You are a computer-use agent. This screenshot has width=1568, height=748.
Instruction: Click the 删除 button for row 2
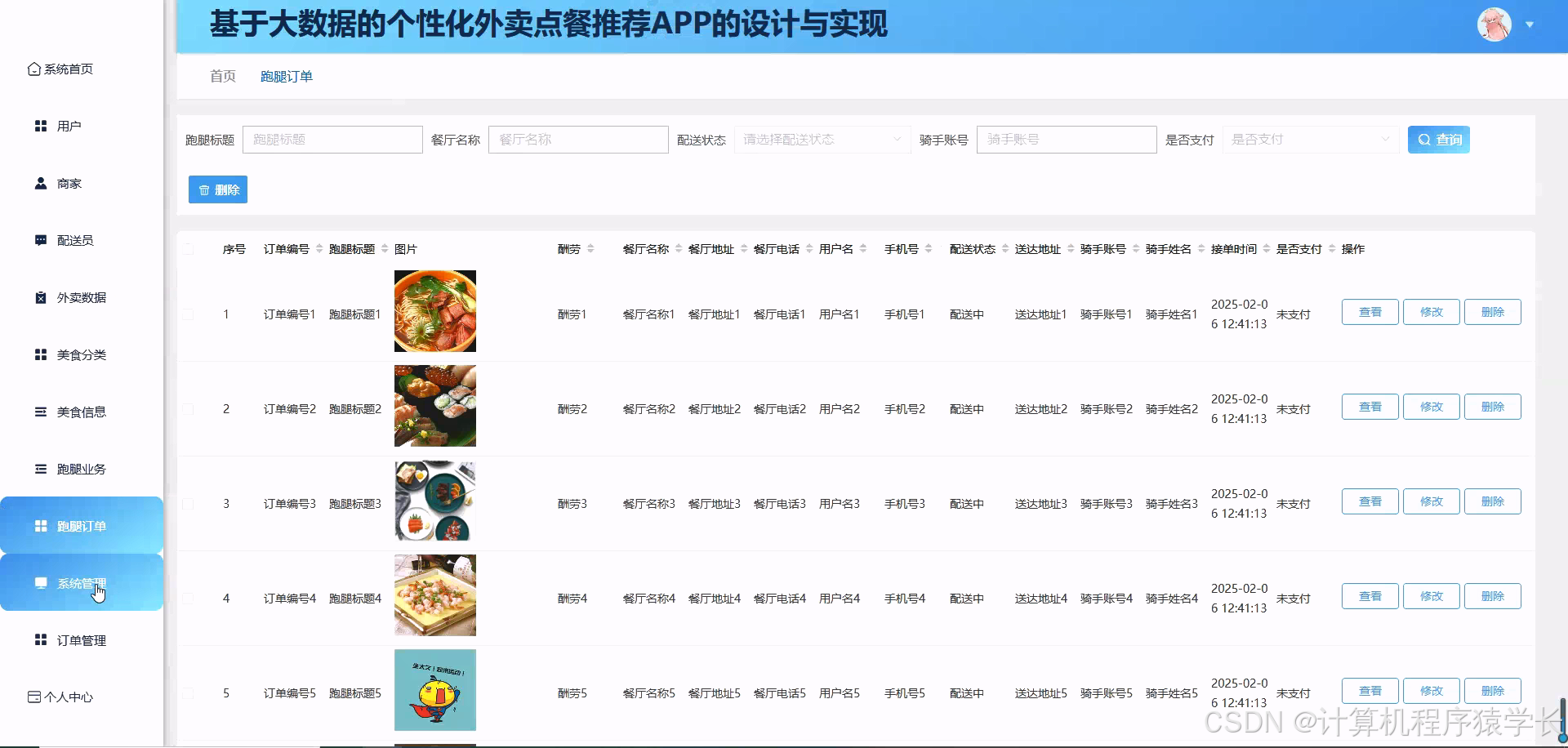[1492, 406]
